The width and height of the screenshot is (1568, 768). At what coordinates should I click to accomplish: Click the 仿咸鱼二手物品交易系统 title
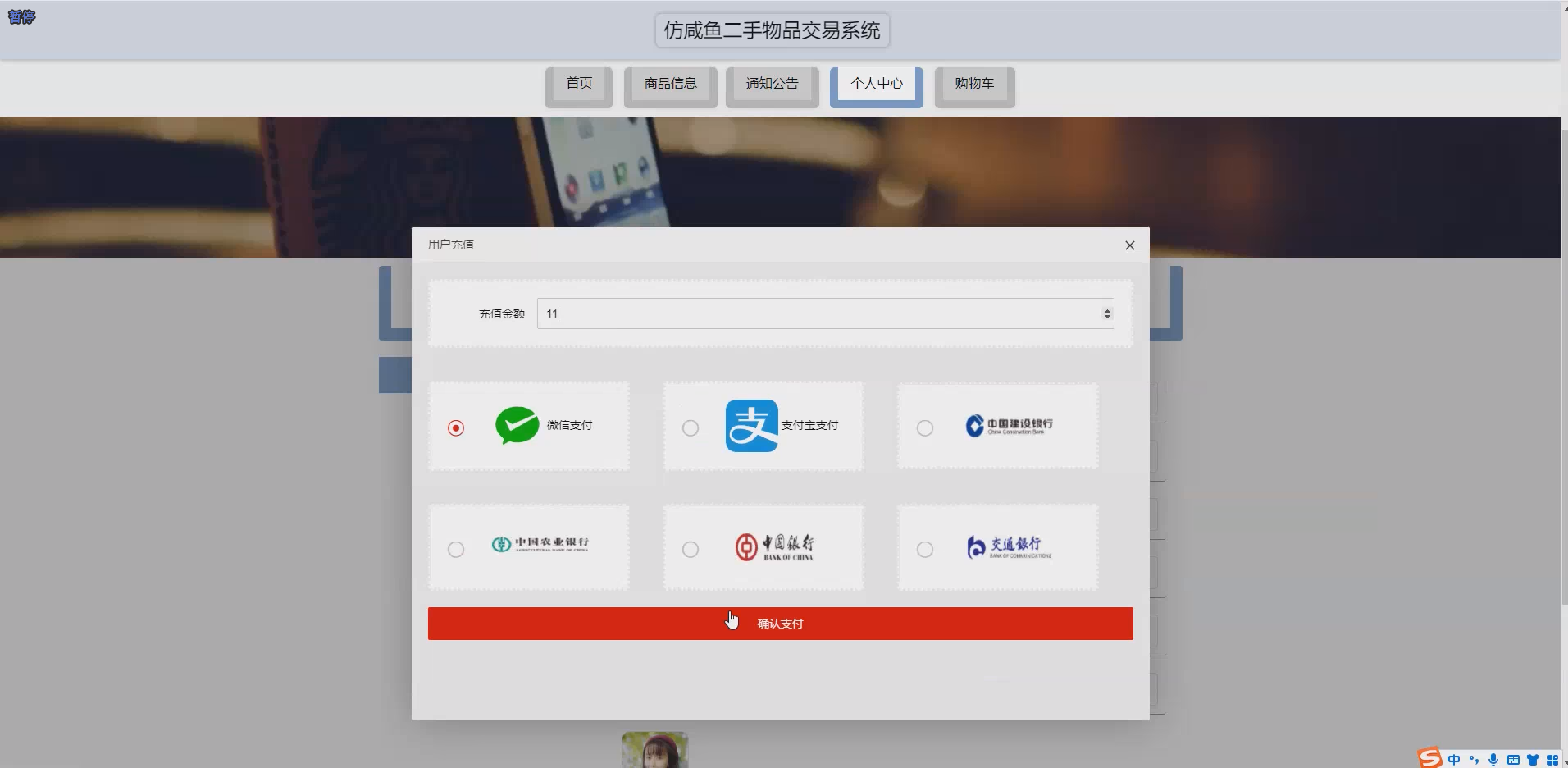point(772,30)
